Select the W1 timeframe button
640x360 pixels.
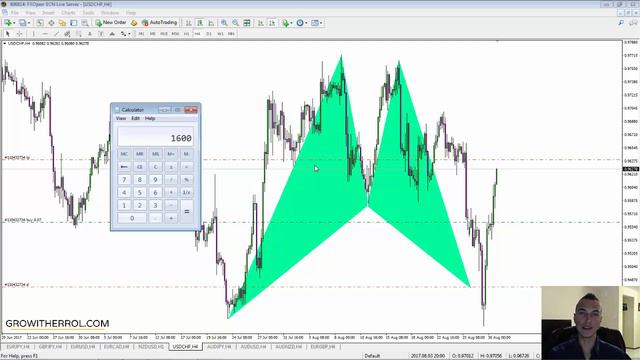220,34
